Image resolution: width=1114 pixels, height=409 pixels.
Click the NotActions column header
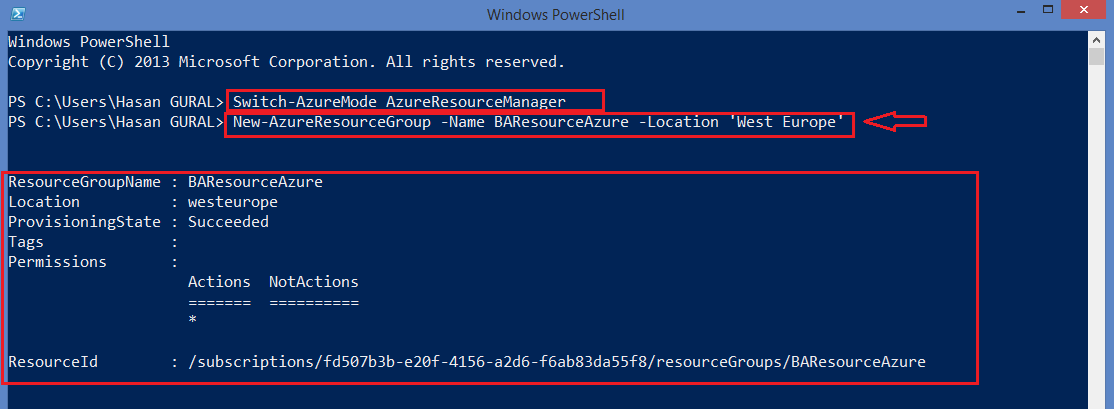pos(313,282)
